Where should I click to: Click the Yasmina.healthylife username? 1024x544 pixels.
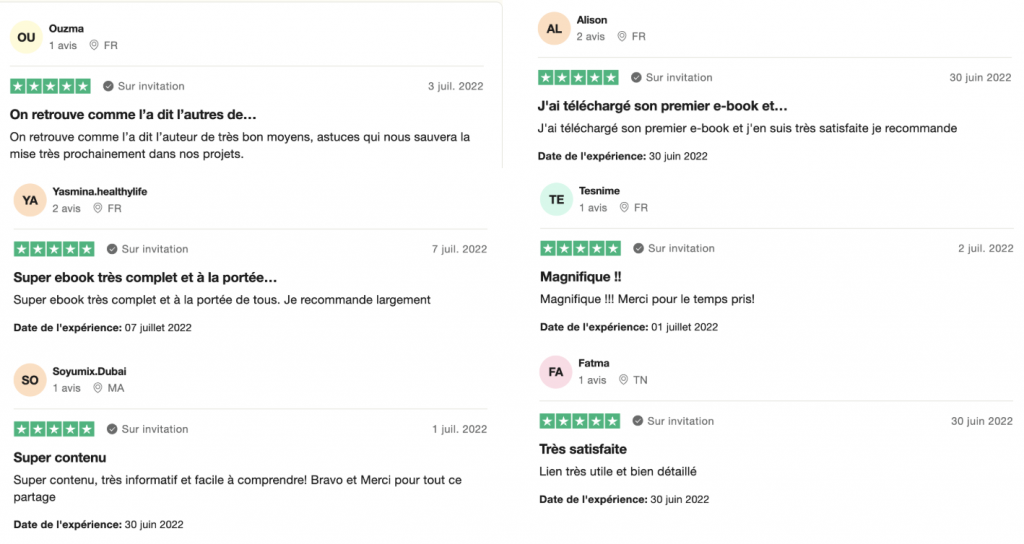(100, 191)
